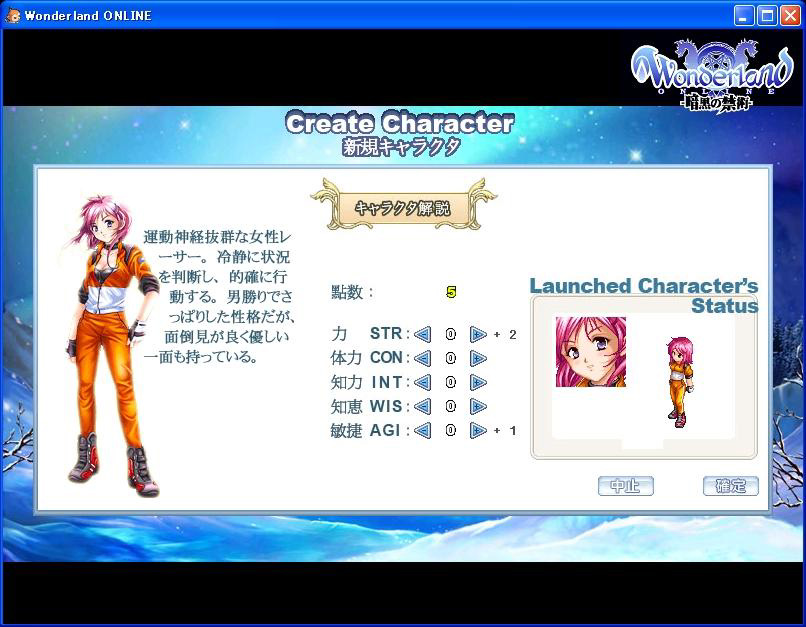This screenshot has width=806, height=627.
Task: Click the STR bonus '+ 2' text
Action: [x=505, y=335]
